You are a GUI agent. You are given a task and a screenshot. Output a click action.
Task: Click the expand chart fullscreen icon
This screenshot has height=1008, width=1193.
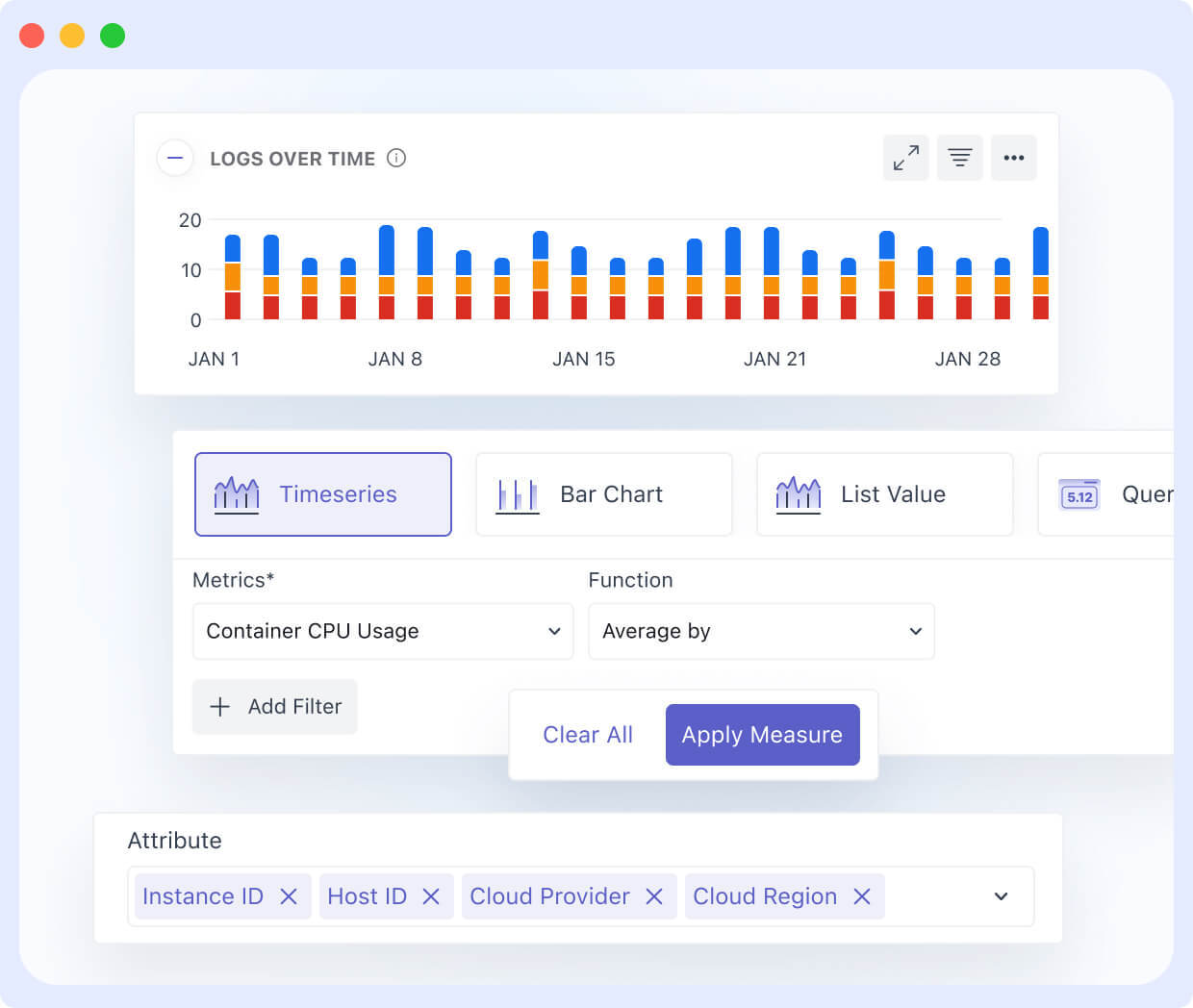pos(905,158)
